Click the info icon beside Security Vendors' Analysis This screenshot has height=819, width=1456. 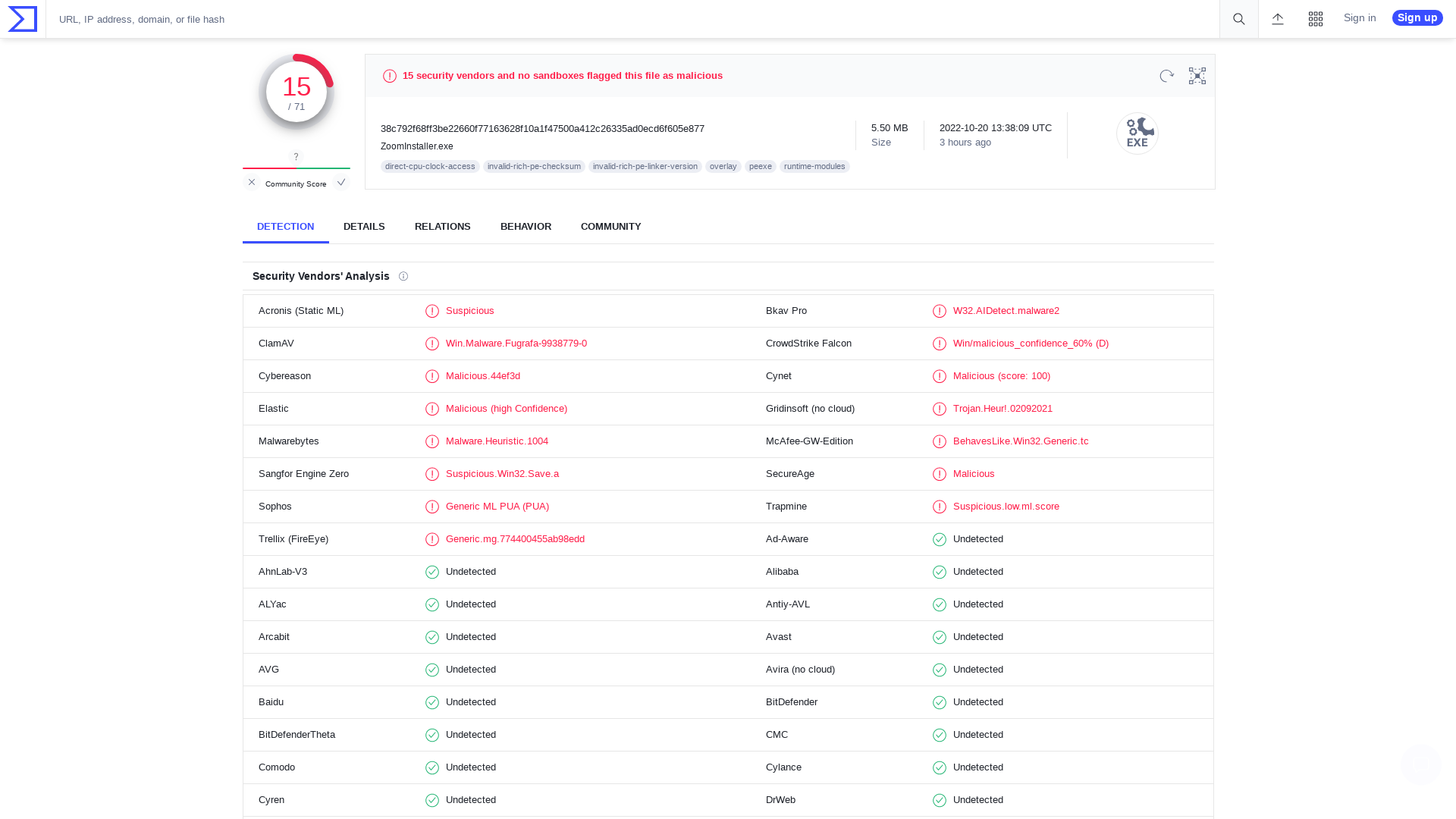click(403, 276)
